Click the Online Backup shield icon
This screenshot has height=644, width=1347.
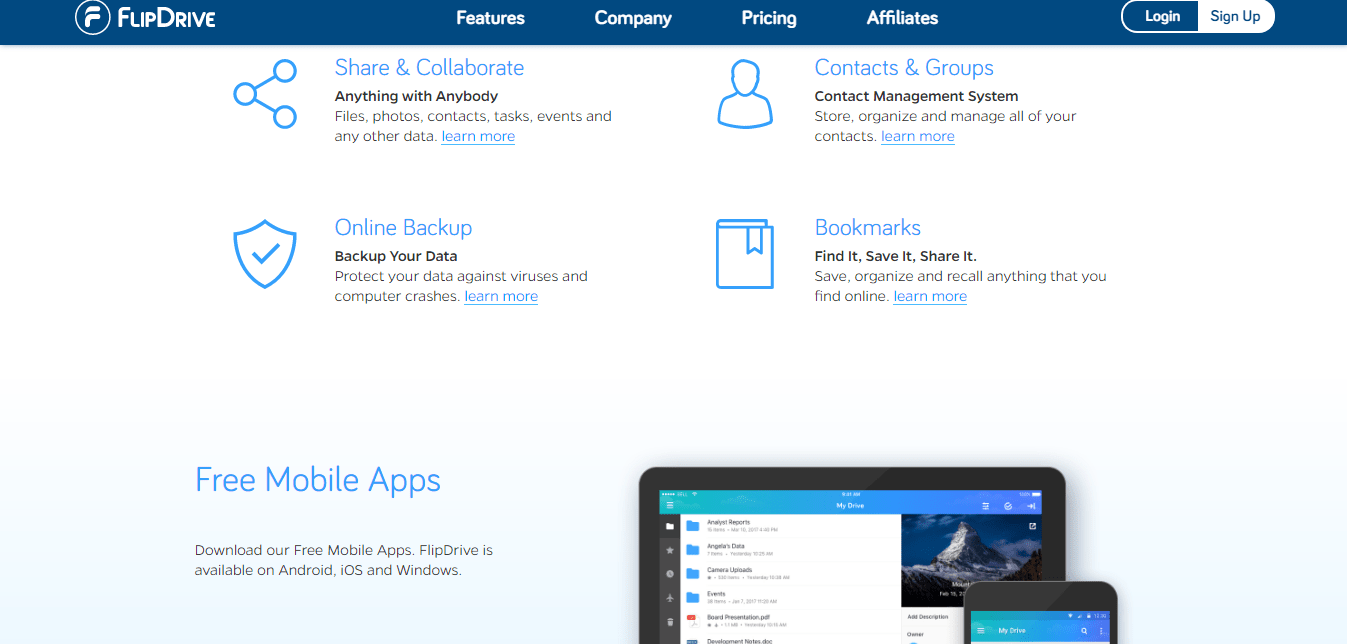point(265,254)
